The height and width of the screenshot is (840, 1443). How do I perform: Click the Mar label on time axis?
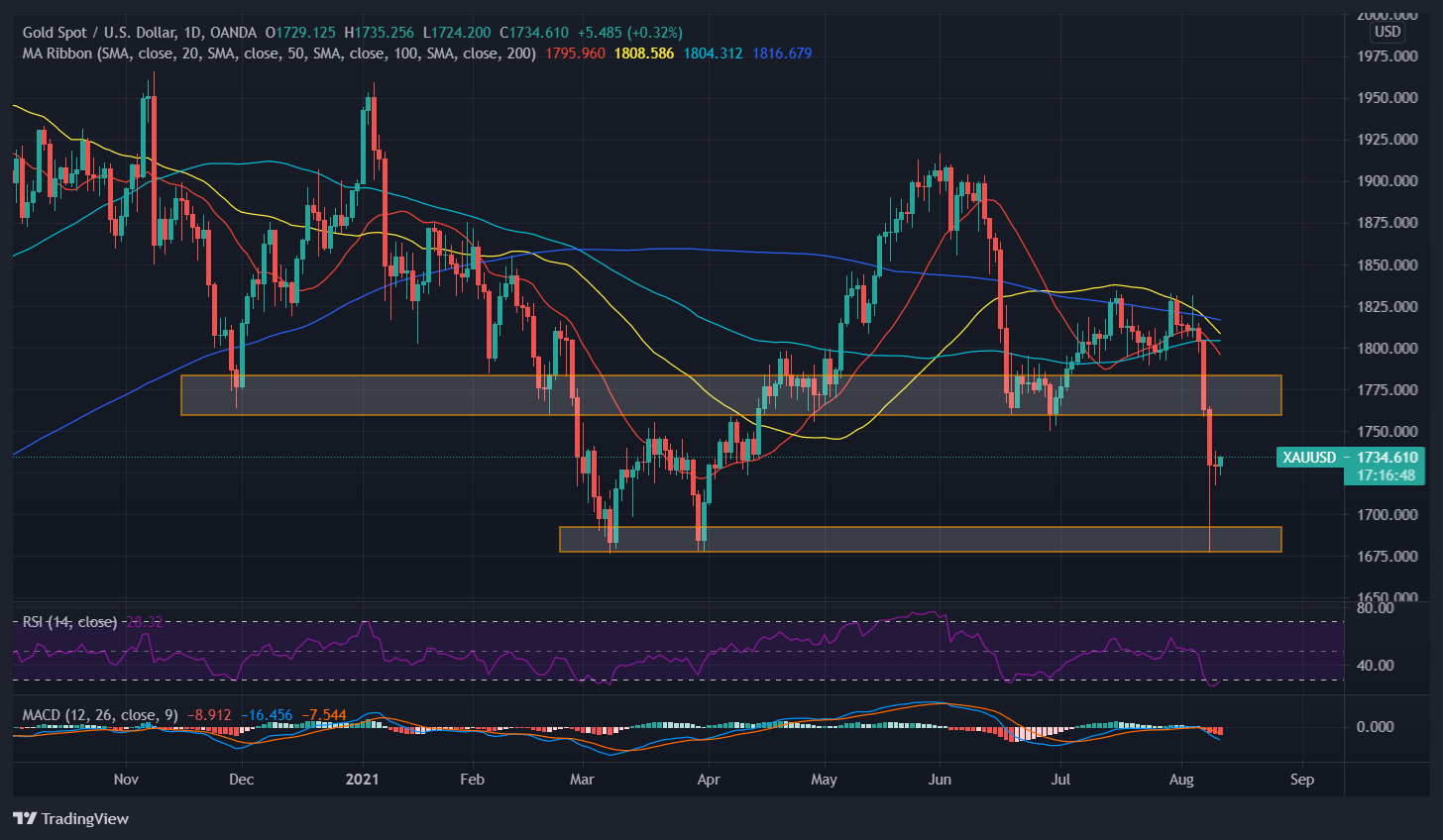click(x=583, y=780)
